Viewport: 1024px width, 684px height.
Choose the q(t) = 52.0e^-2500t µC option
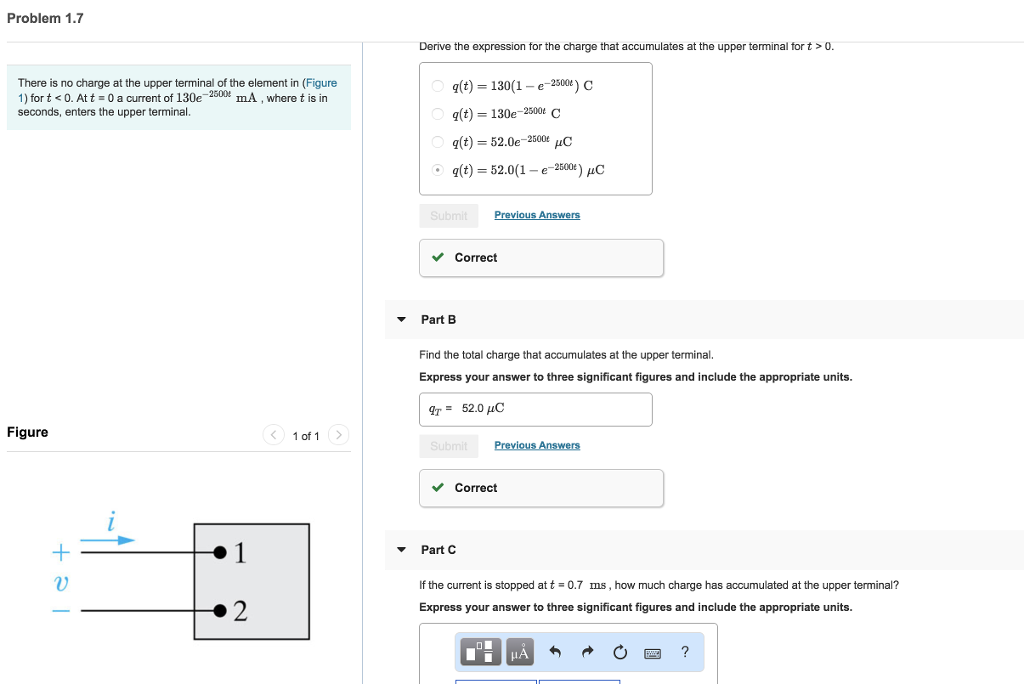pos(438,141)
